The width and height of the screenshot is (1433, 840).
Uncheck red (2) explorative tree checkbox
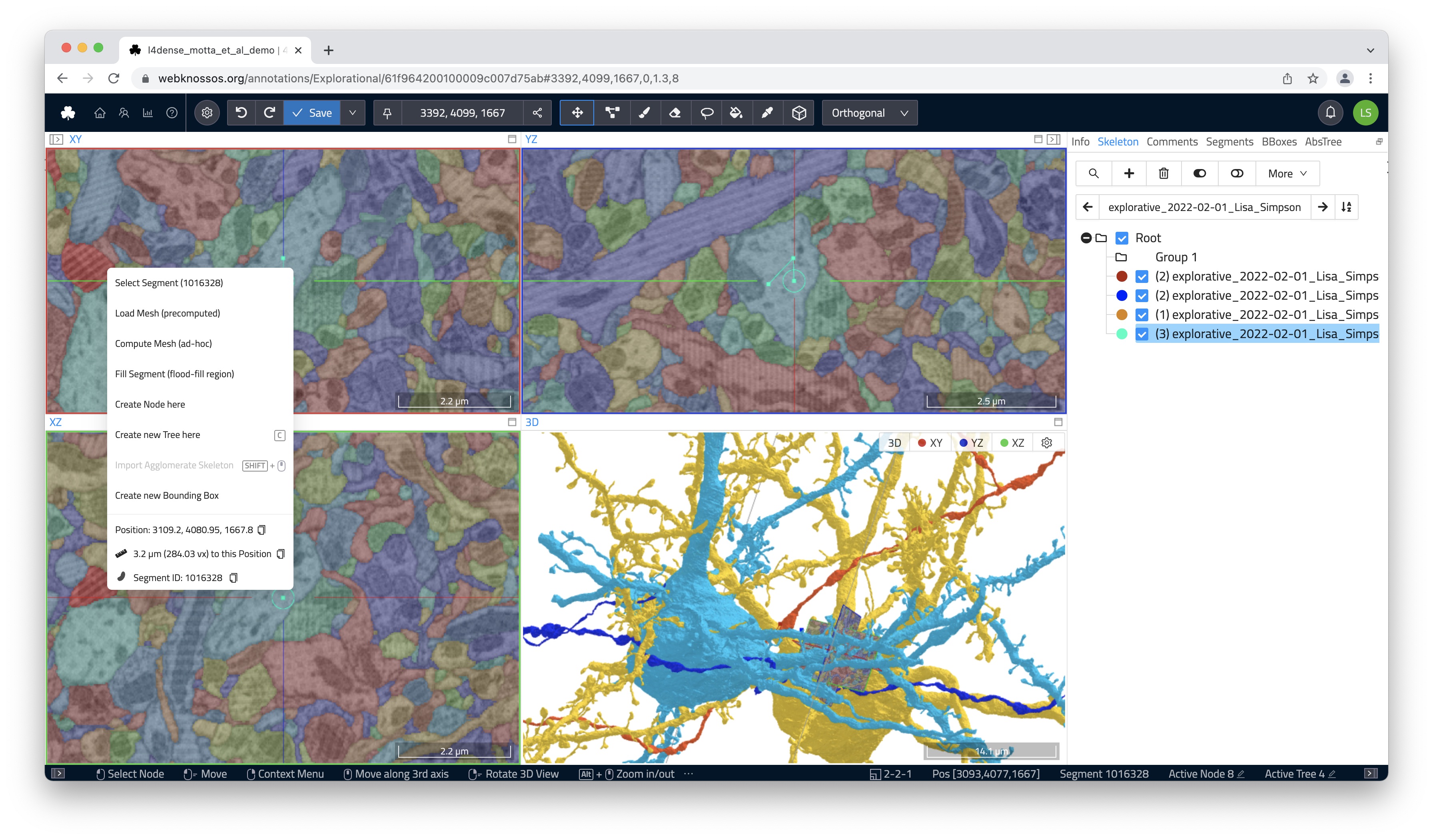click(x=1142, y=276)
